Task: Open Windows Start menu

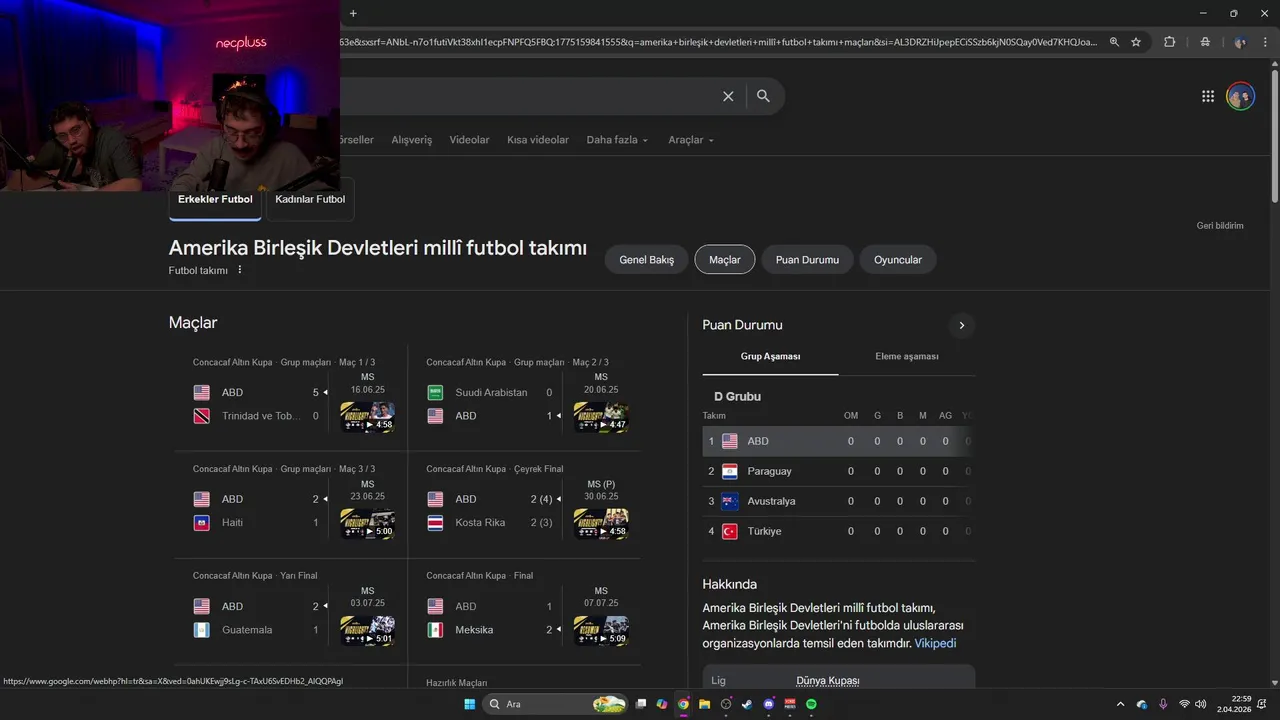Action: tap(469, 704)
